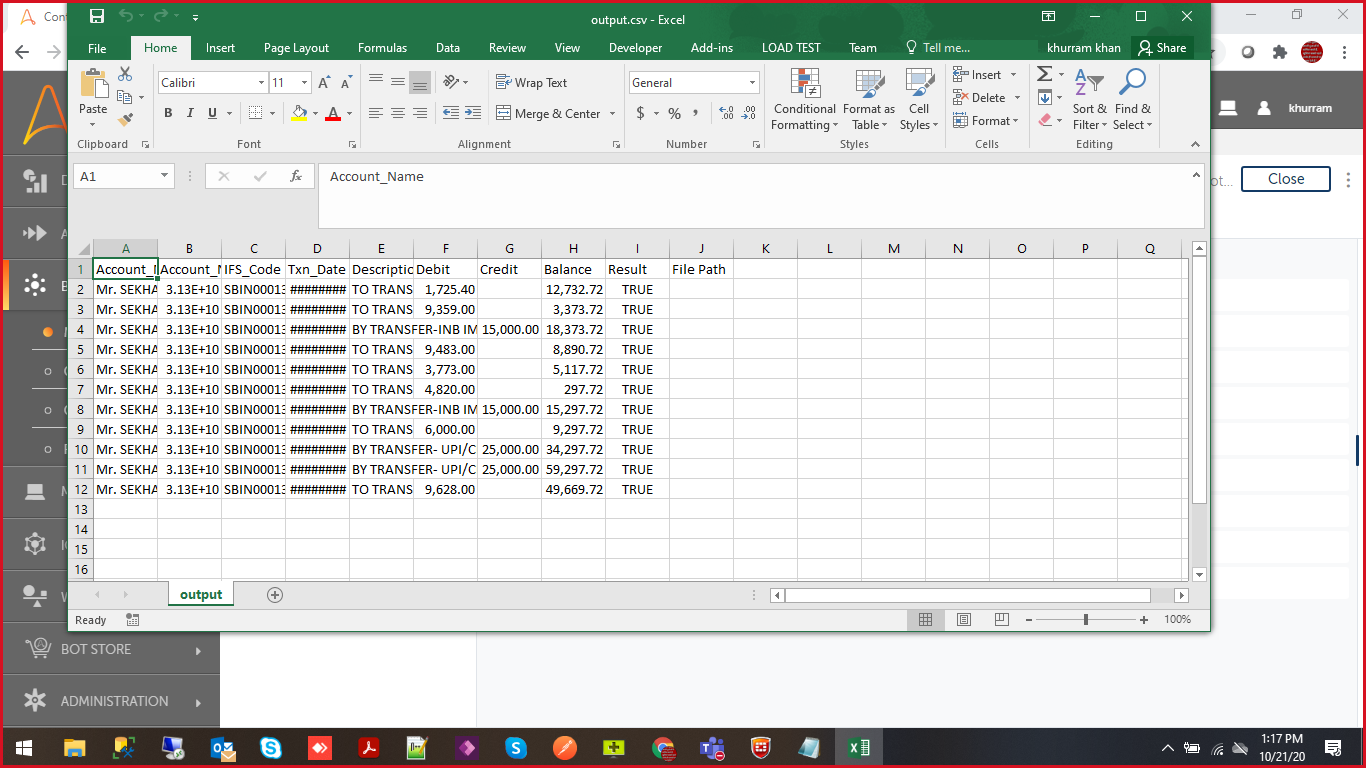Expand the Name Box dropdown arrow
Image resolution: width=1366 pixels, height=768 pixels.
coord(165,176)
